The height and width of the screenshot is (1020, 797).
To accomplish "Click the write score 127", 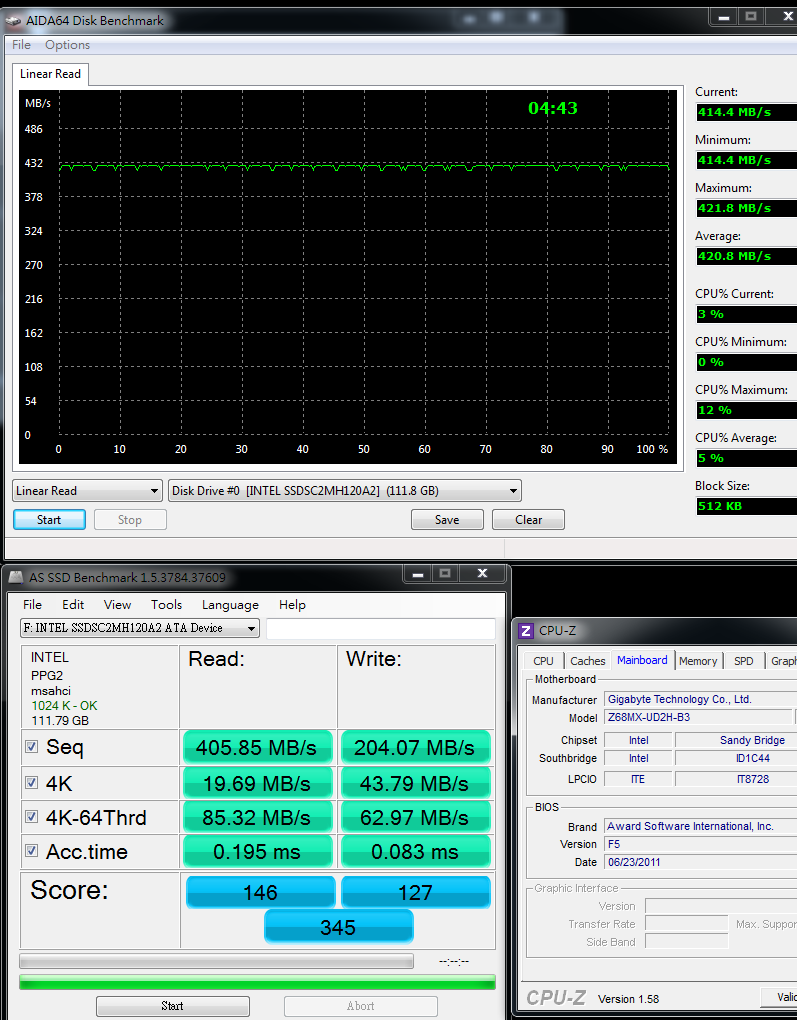I will tap(415, 892).
